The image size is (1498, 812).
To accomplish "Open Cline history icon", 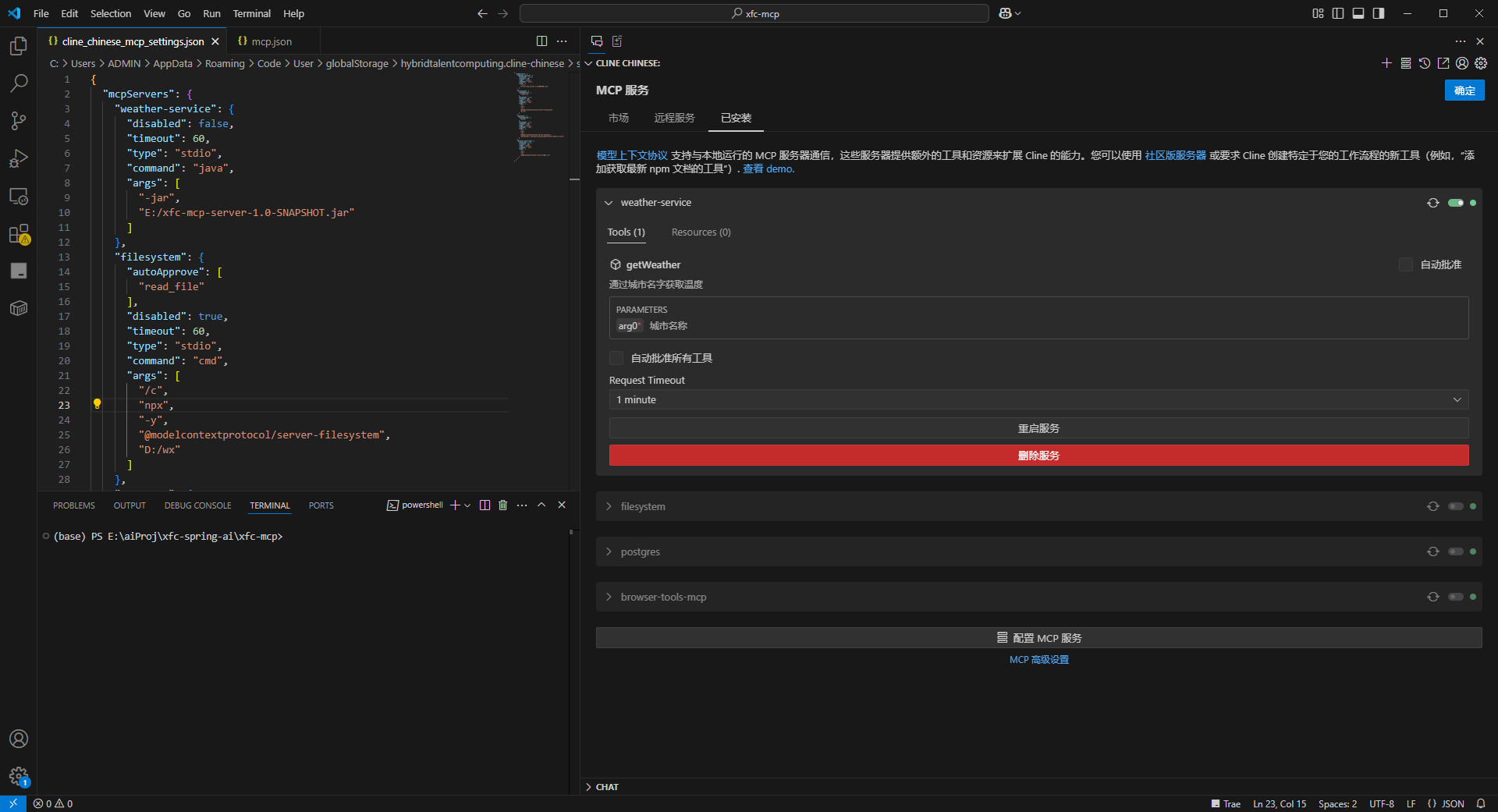I will [1425, 63].
